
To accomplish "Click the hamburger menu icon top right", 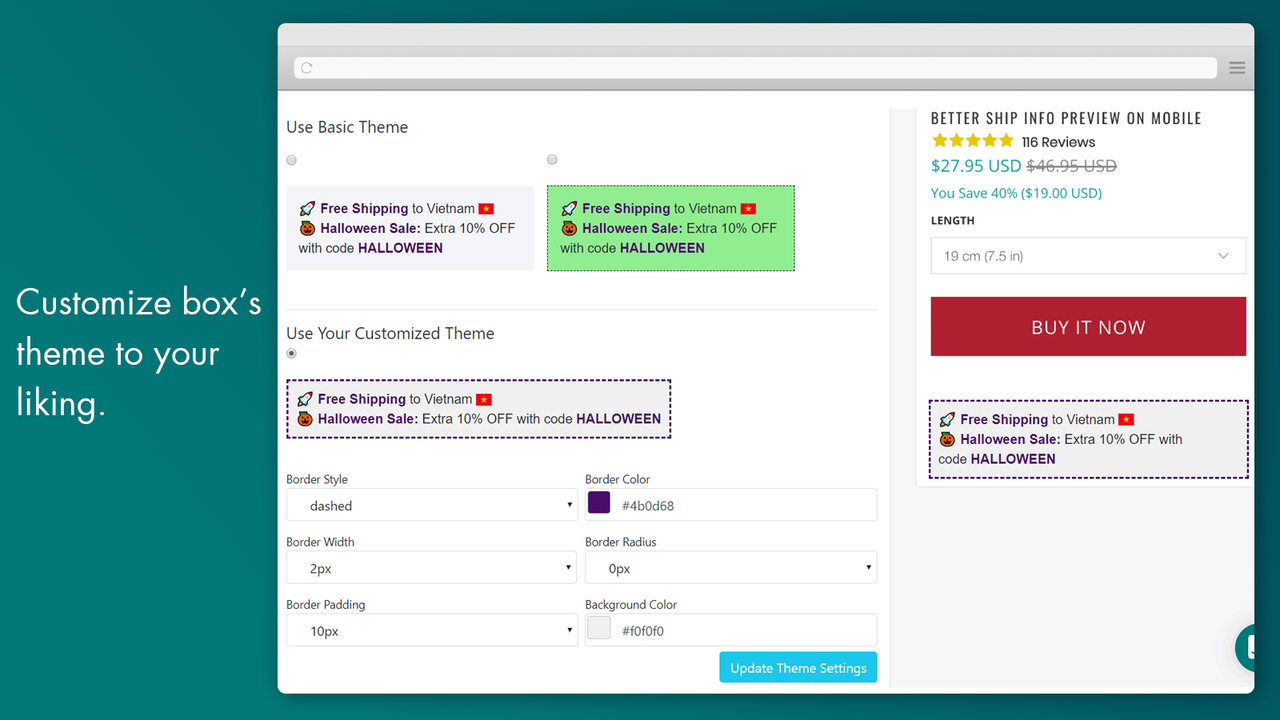I will pos(1237,67).
